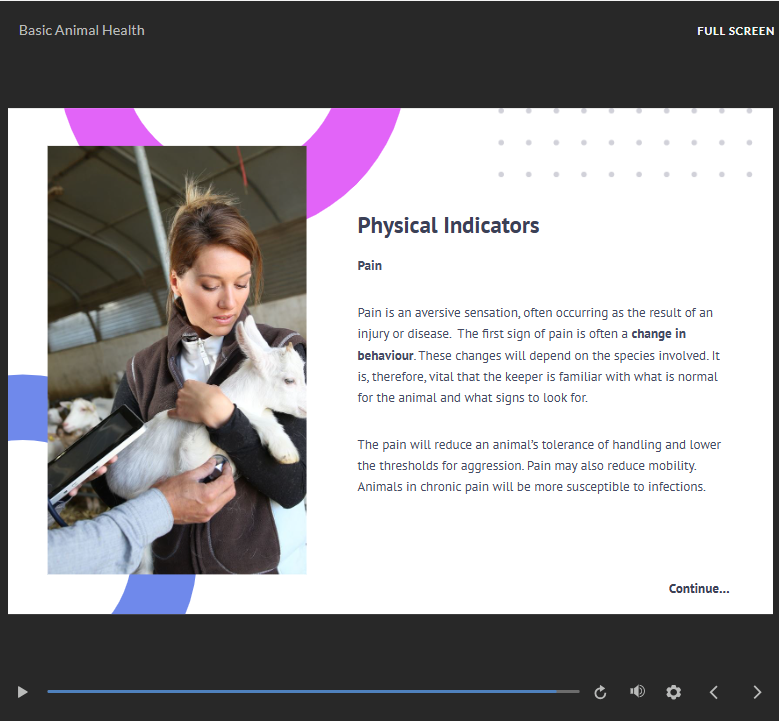Advance to next slide with right chevron
This screenshot has height=722, width=779.
click(757, 692)
